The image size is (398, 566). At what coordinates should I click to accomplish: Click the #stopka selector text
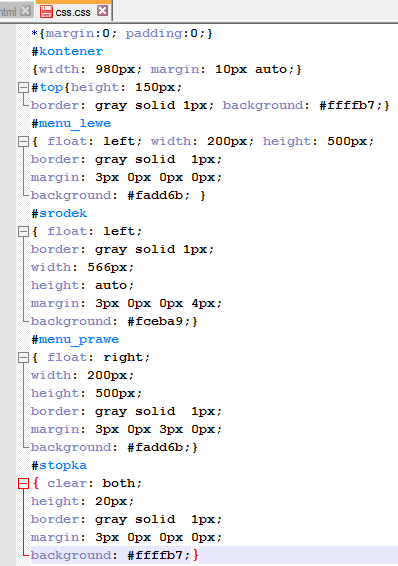(60, 466)
